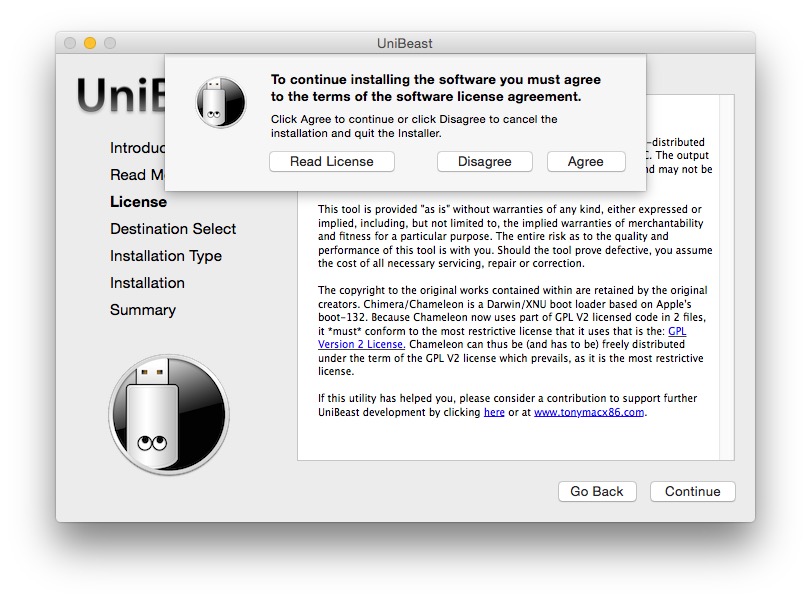The width and height of the screenshot is (811, 602).
Task: Click Continue at the bottom right
Action: click(x=692, y=491)
